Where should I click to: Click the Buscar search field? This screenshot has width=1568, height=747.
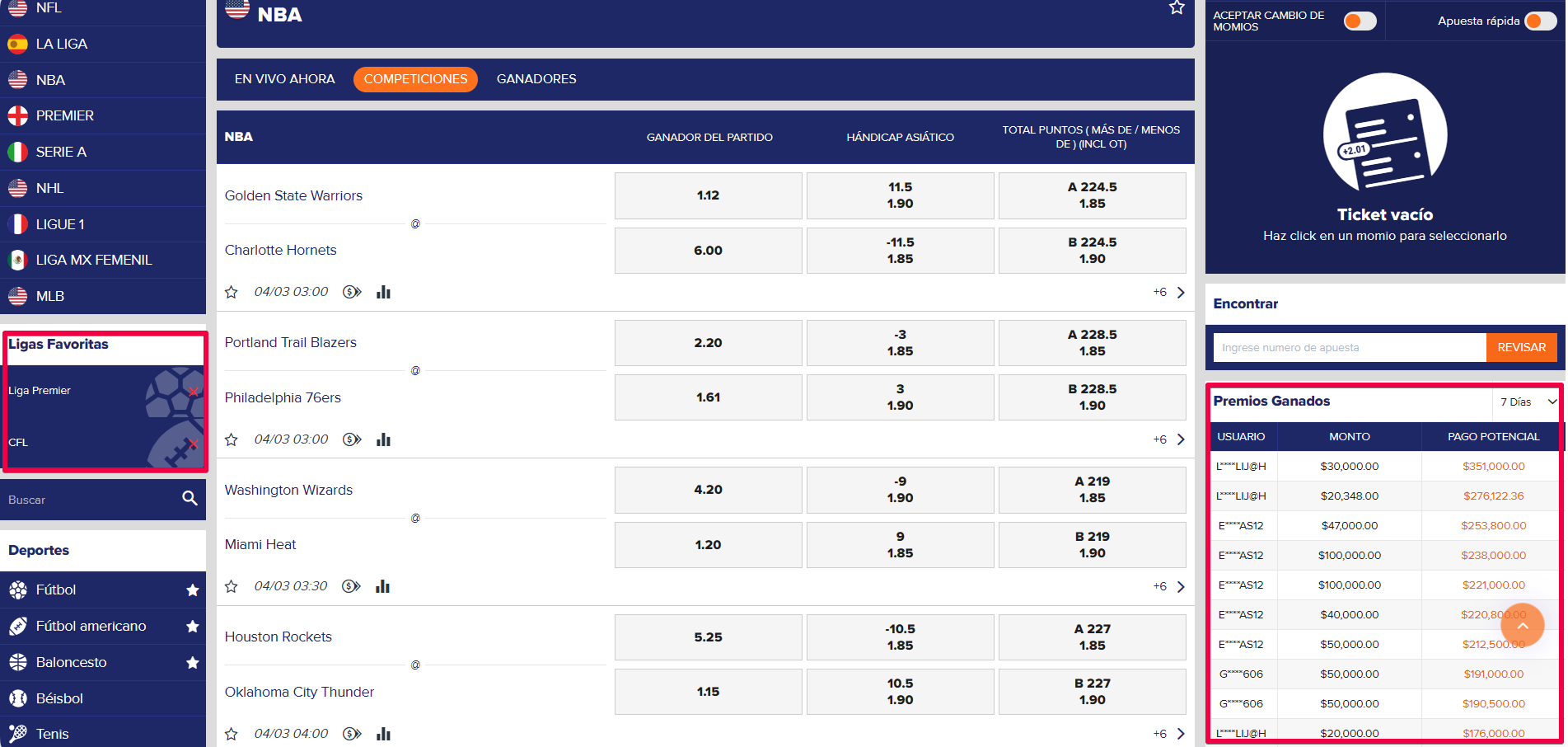tap(91, 500)
